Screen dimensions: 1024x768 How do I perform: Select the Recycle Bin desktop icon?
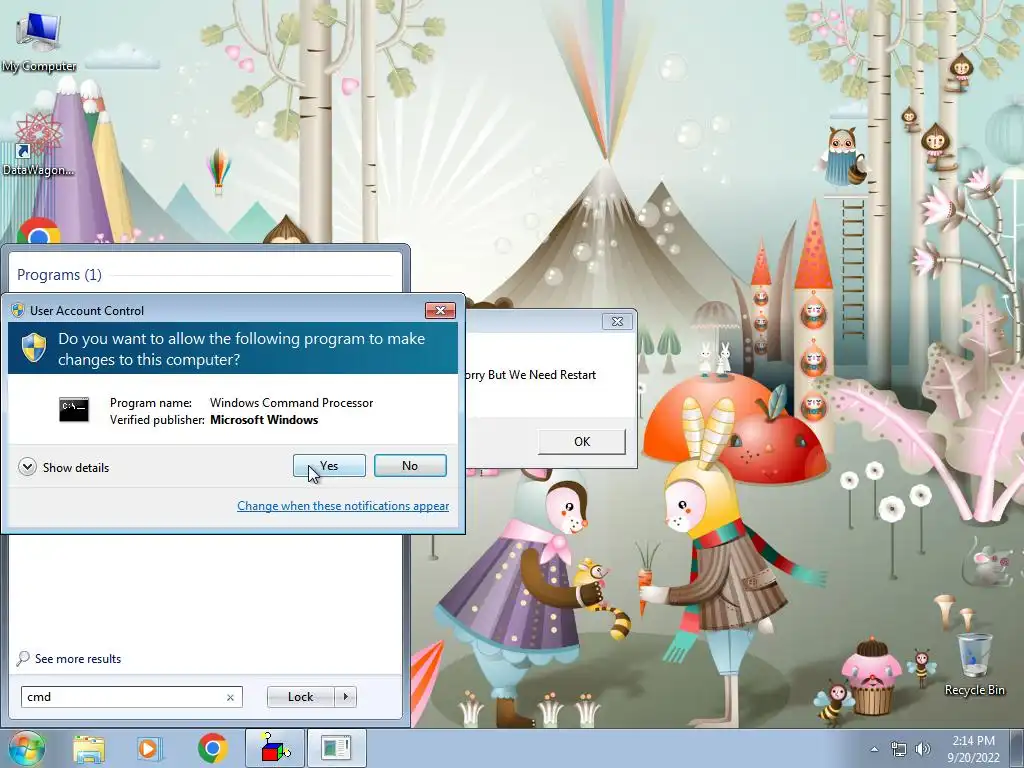coord(975,664)
